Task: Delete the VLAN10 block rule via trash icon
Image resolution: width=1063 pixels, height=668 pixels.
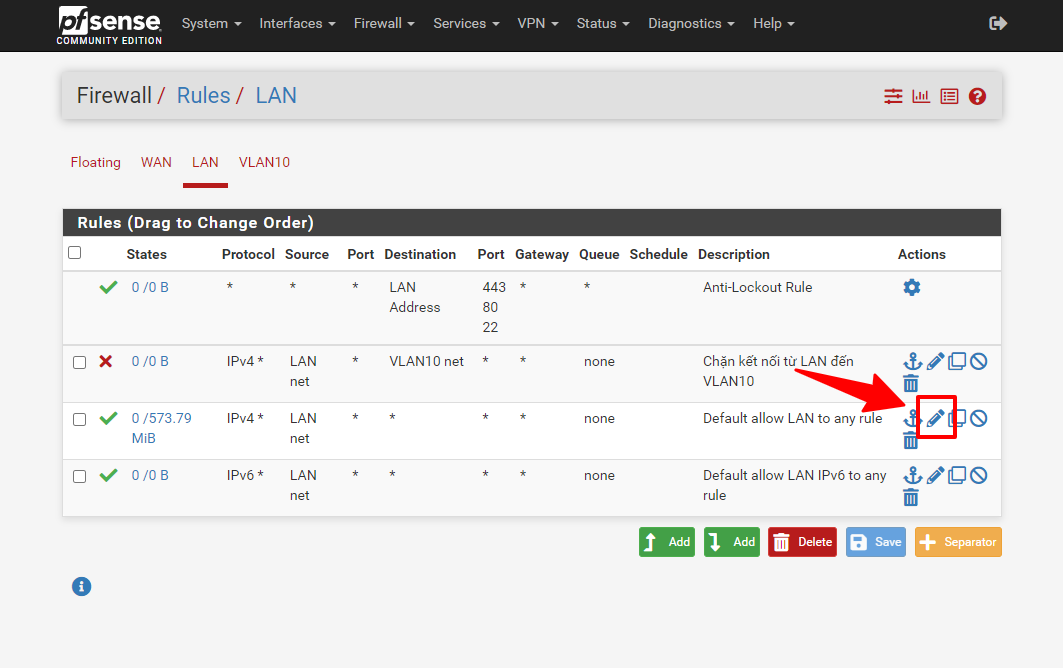Action: tap(911, 384)
